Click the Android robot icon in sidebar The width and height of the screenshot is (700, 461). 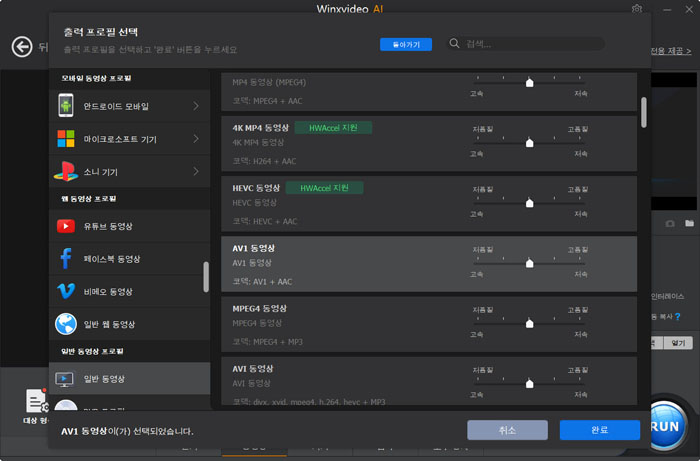click(x=66, y=105)
